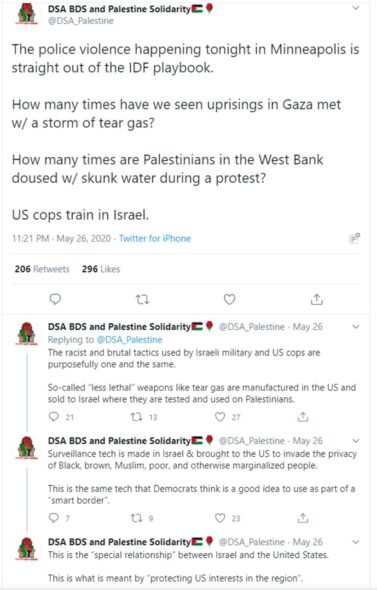377x590 pixels.
Task: Share the "less lethal" weapons reply
Action: point(303,417)
